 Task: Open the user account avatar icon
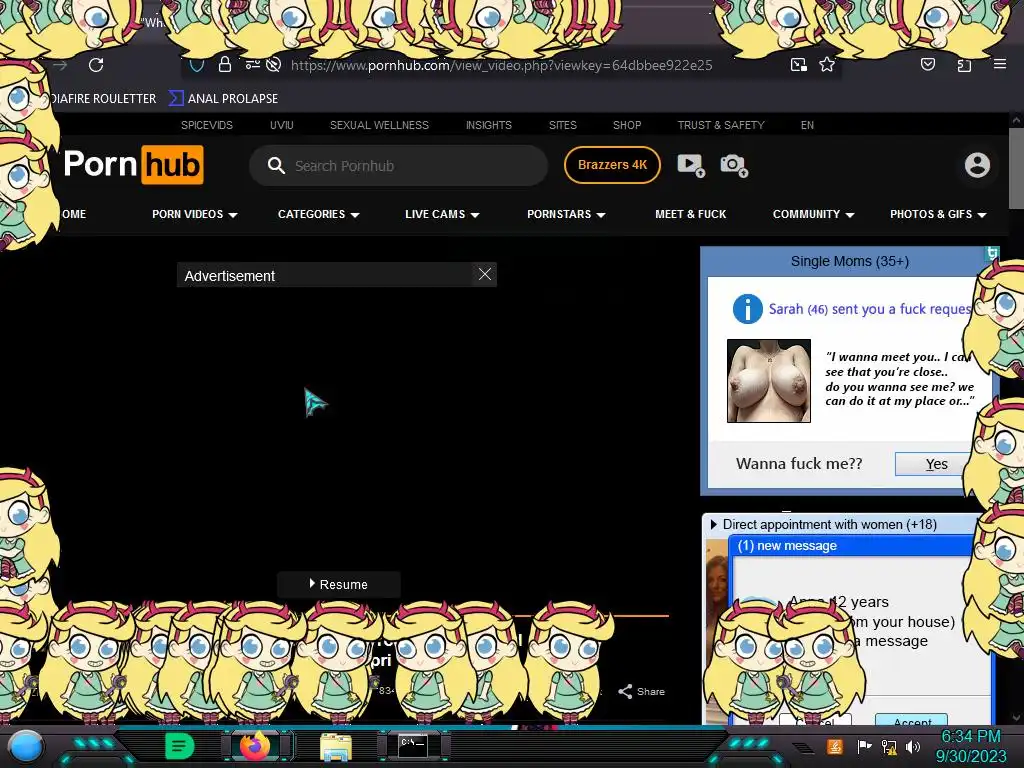click(977, 165)
